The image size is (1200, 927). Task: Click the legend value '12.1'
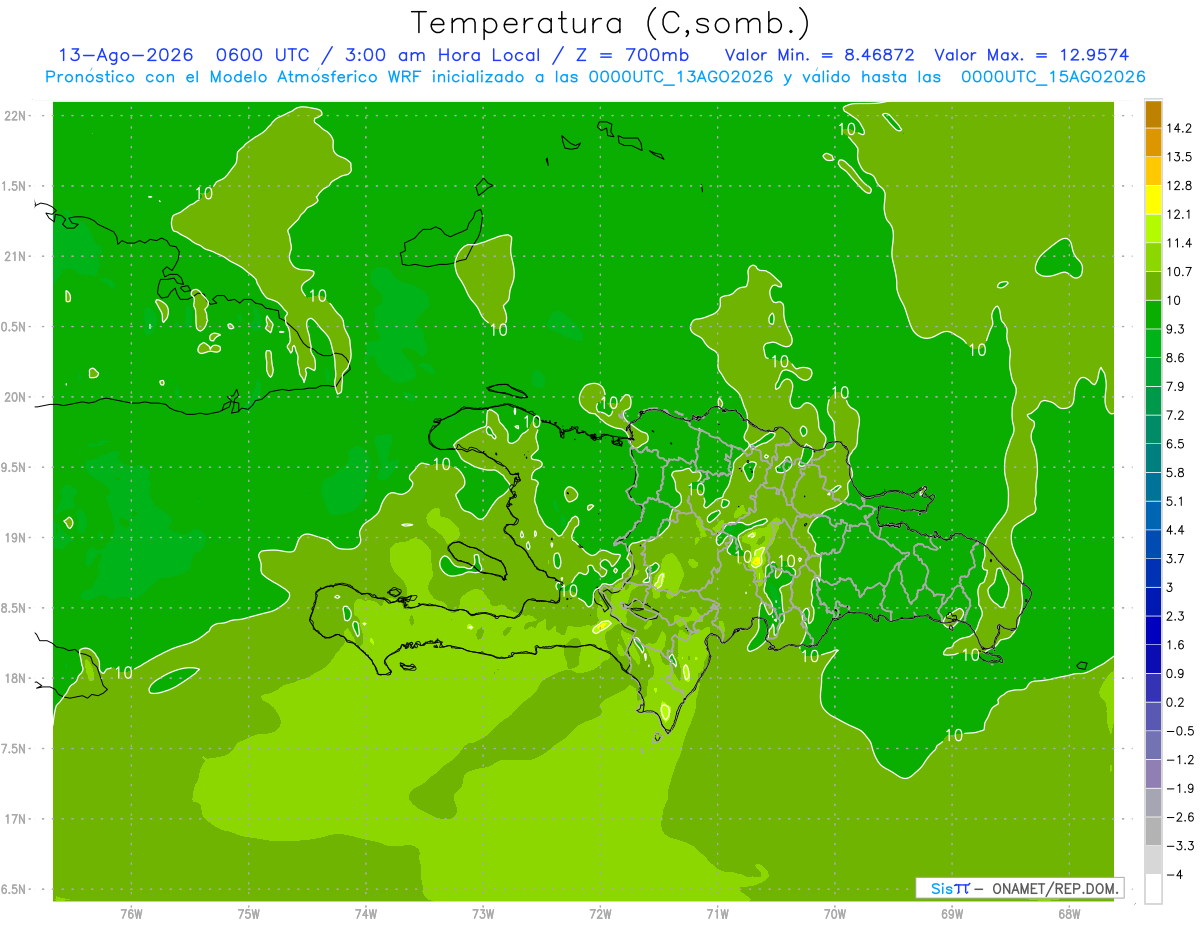[x=1178, y=214]
